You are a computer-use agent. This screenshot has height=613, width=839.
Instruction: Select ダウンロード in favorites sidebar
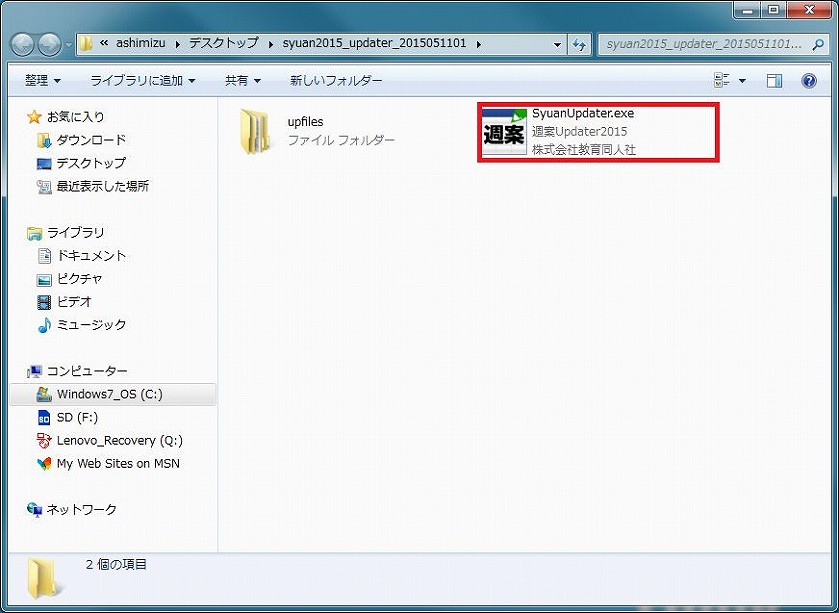(91, 140)
